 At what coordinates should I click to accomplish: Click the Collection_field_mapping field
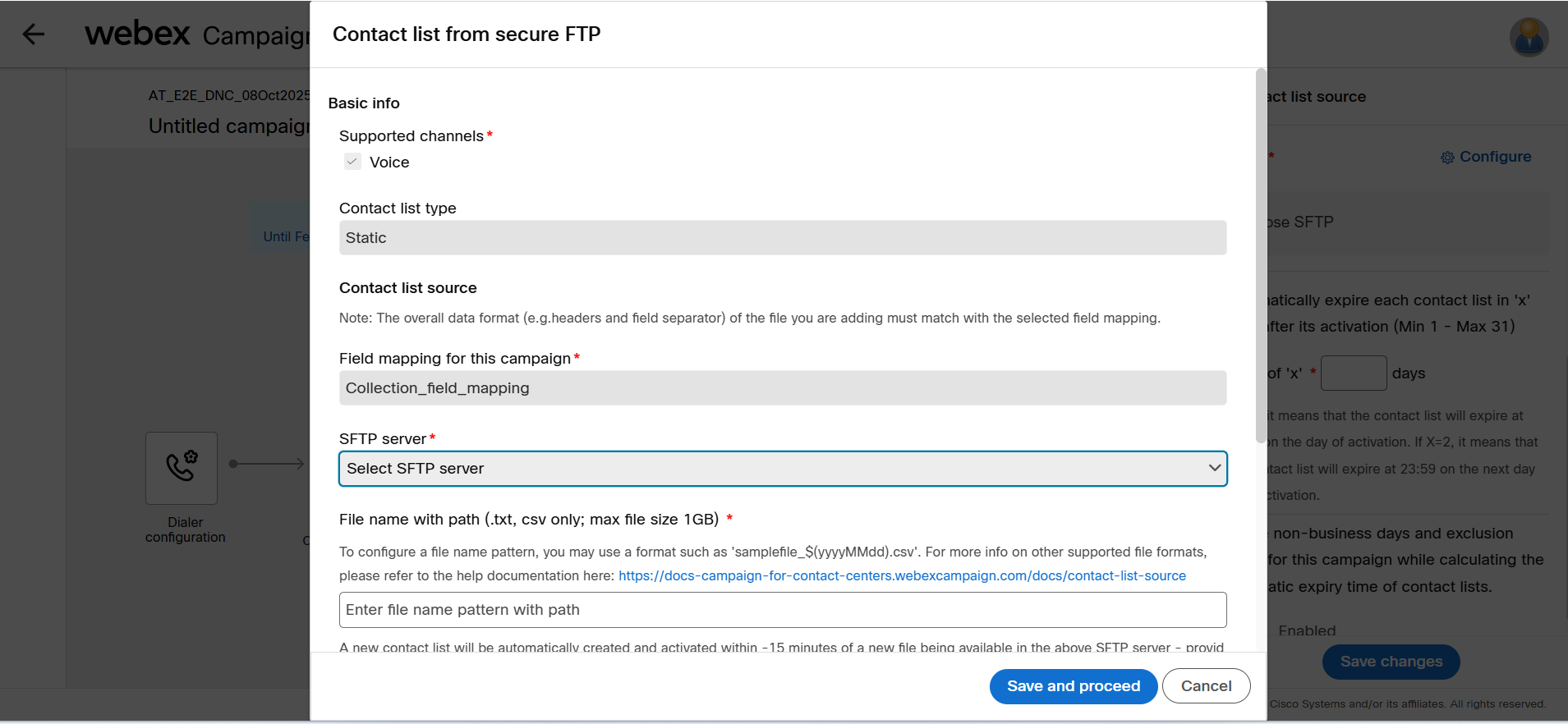(x=782, y=388)
